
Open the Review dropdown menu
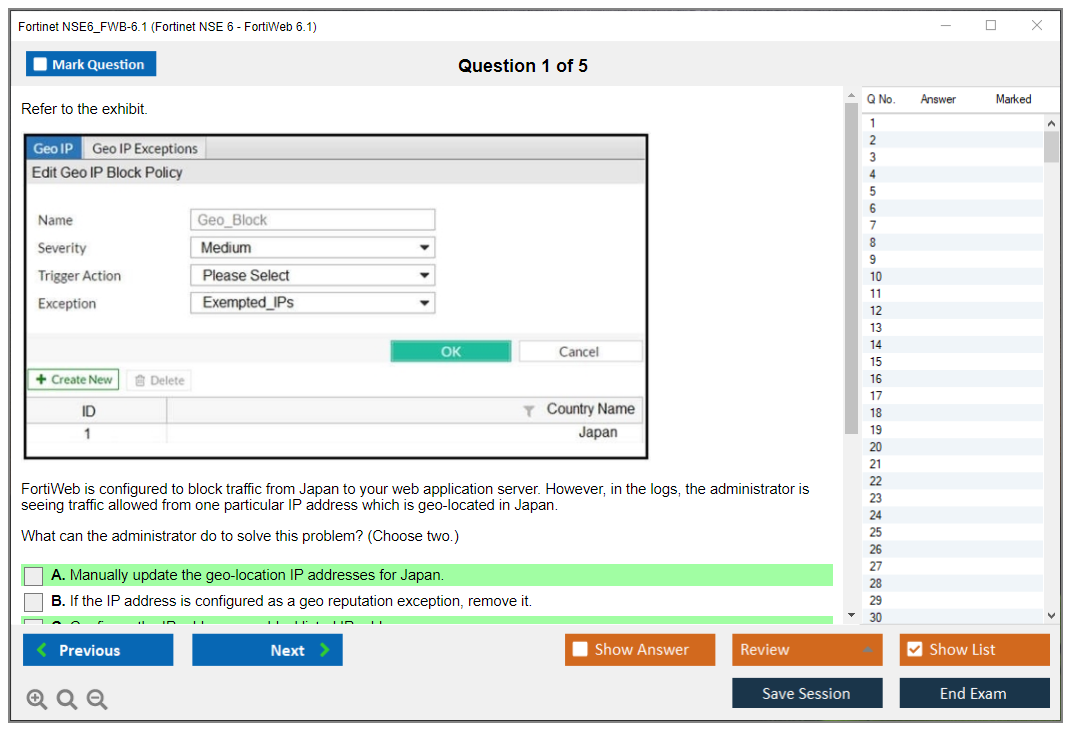(x=807, y=650)
